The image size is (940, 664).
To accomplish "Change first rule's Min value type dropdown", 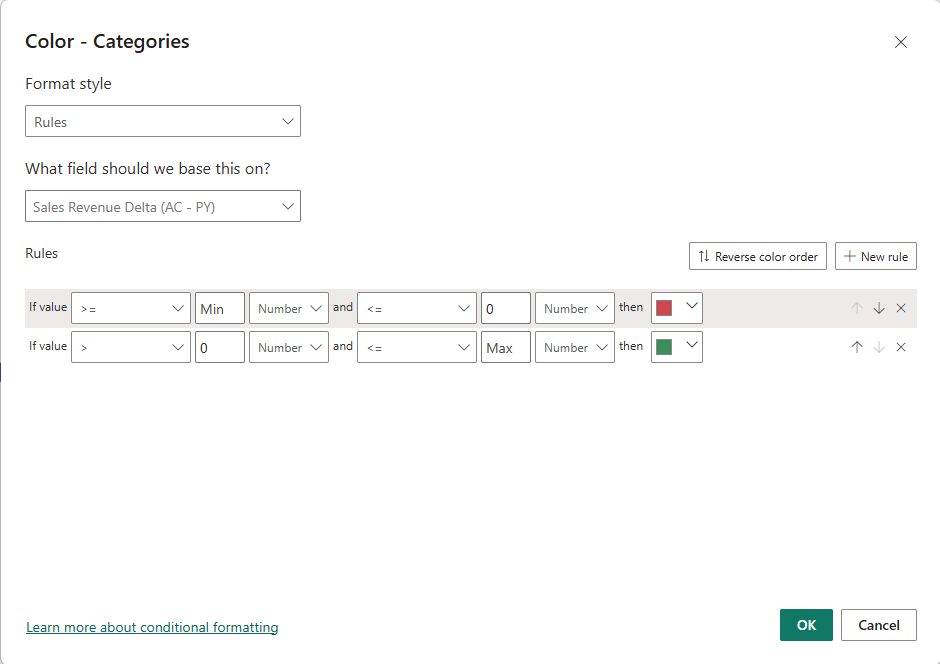I will tap(288, 309).
